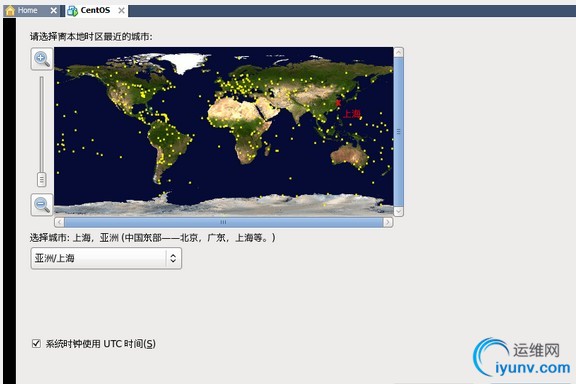Open the 亚洲/上海 city dropdown
This screenshot has height=384, width=576.
[x=106, y=258]
